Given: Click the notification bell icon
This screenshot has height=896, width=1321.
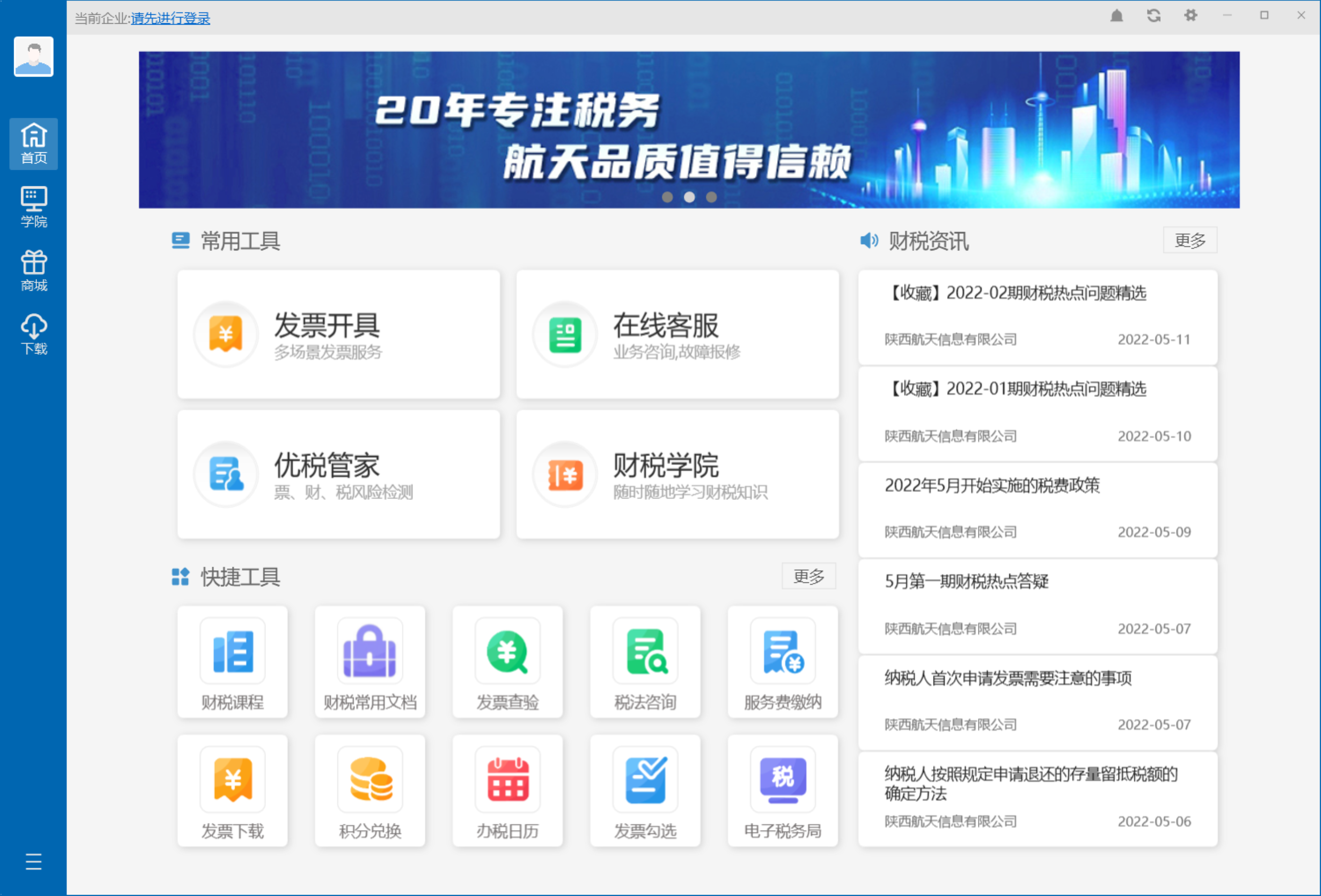Looking at the screenshot, I should tap(1116, 16).
